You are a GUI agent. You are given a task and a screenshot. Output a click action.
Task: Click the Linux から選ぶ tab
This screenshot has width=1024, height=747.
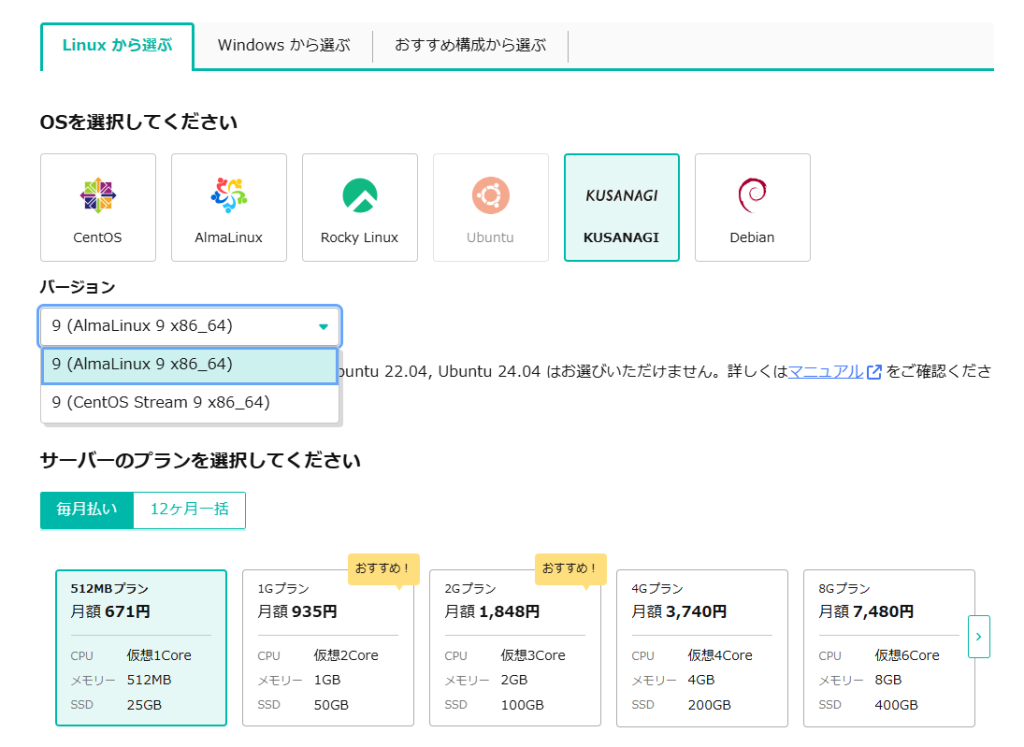point(117,45)
